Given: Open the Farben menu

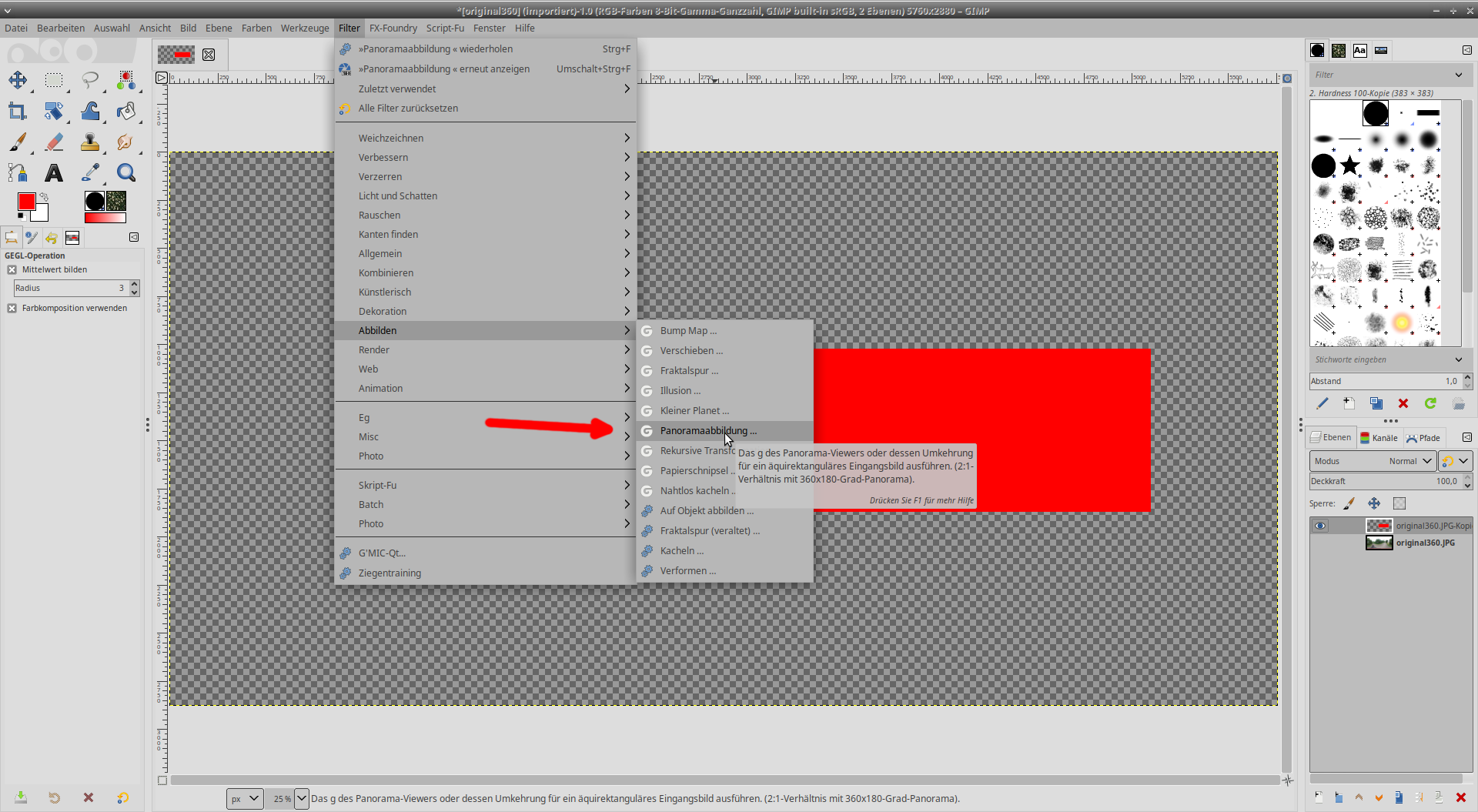Looking at the screenshot, I should click(256, 28).
